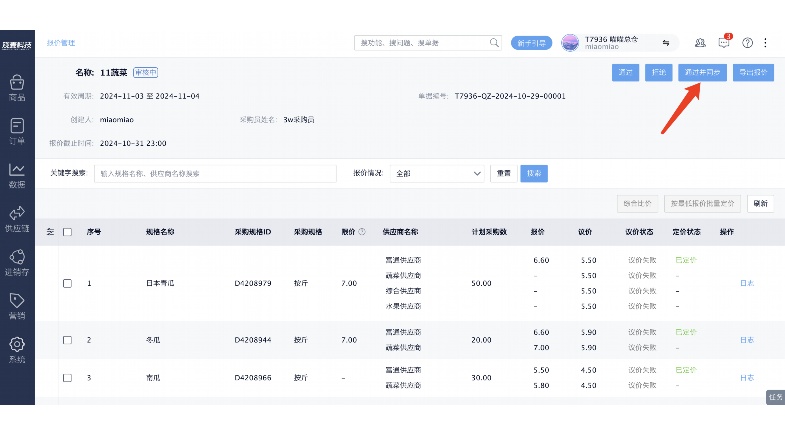
Task: Click the 按最低报价批量定价 button
Action: coord(702,204)
